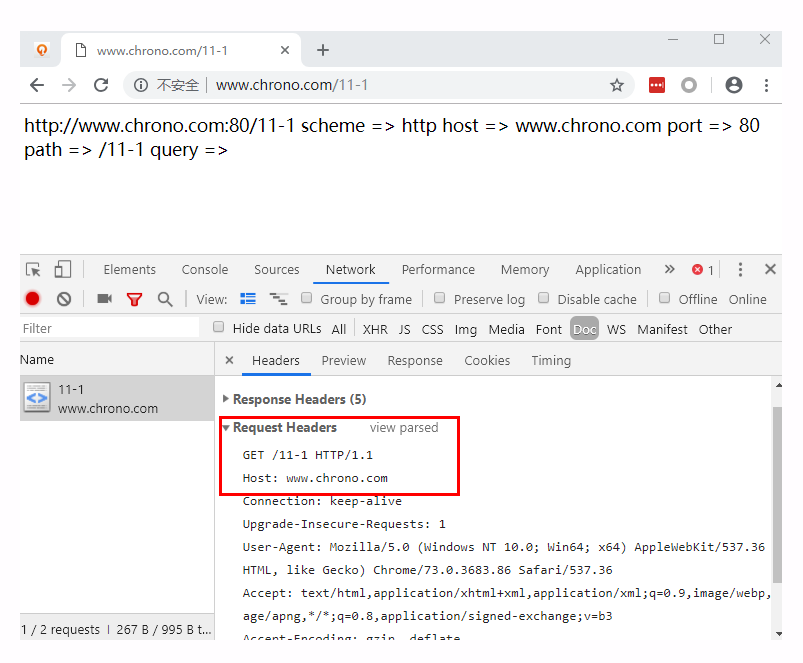Filter requests by the XHR type
The height and width of the screenshot is (663, 803).
click(x=375, y=329)
